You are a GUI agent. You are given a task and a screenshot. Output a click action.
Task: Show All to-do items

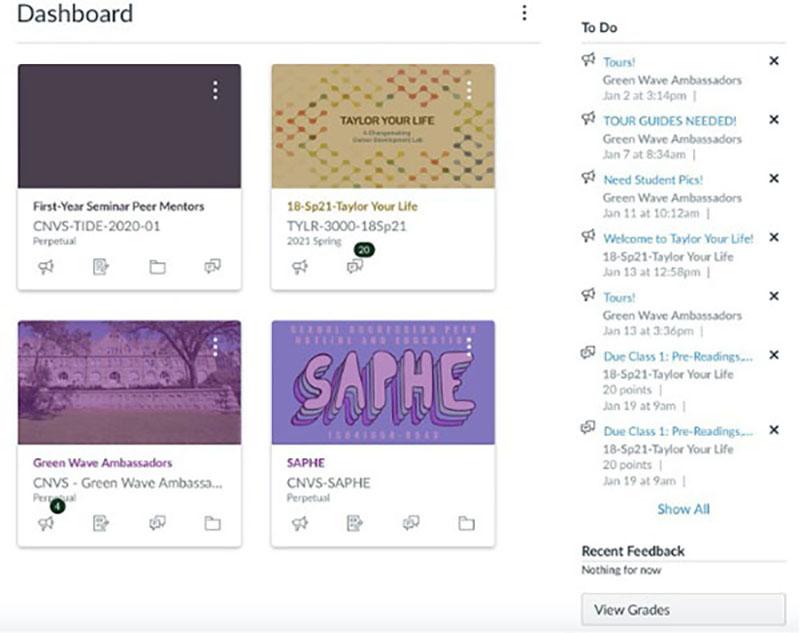tap(683, 510)
